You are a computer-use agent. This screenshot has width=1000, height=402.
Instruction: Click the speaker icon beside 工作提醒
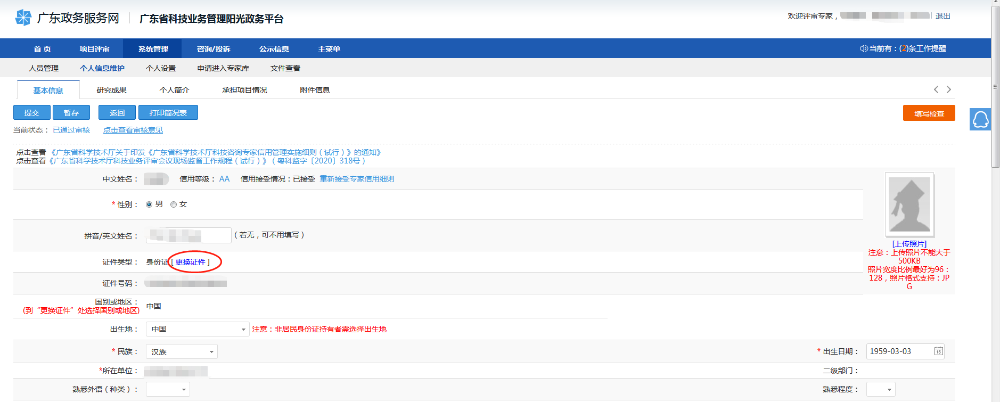click(x=863, y=48)
